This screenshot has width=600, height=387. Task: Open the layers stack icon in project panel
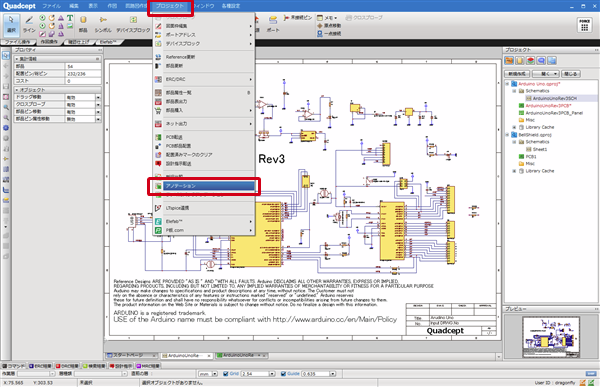[x=530, y=60]
